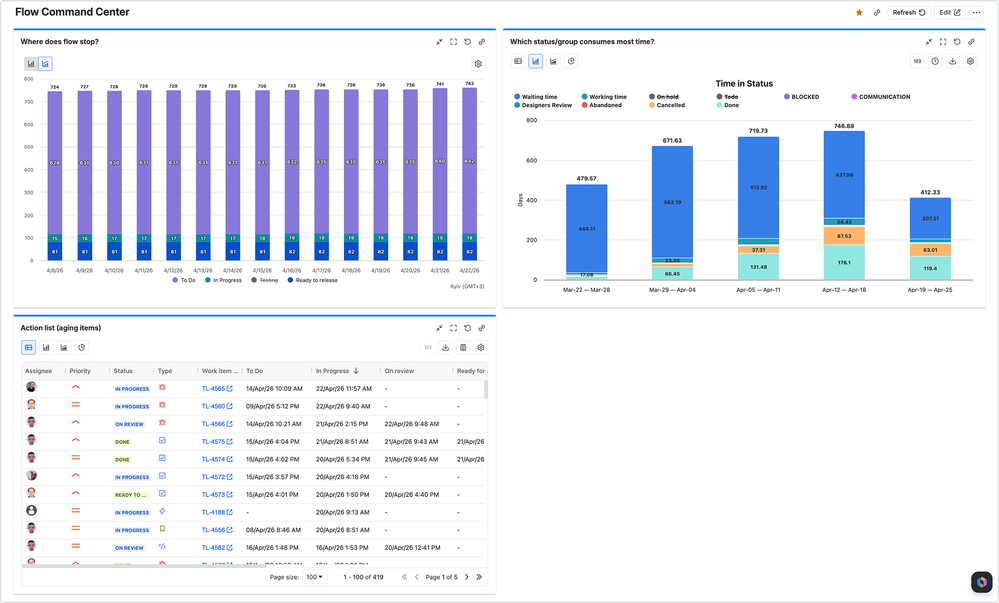The height and width of the screenshot is (603, 999).
Task: Switch Time in Status gadget to pie chart view
Action: (x=571, y=61)
